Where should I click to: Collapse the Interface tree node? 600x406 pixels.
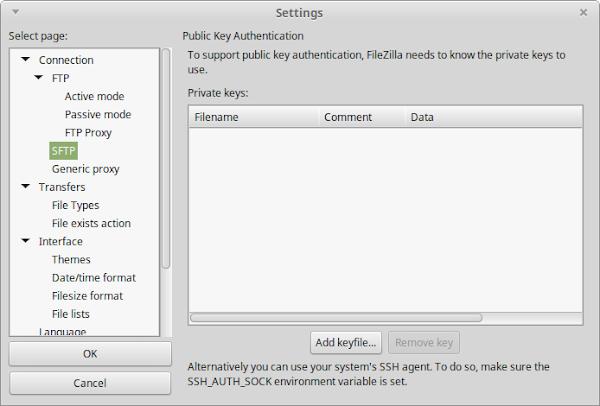point(26,241)
